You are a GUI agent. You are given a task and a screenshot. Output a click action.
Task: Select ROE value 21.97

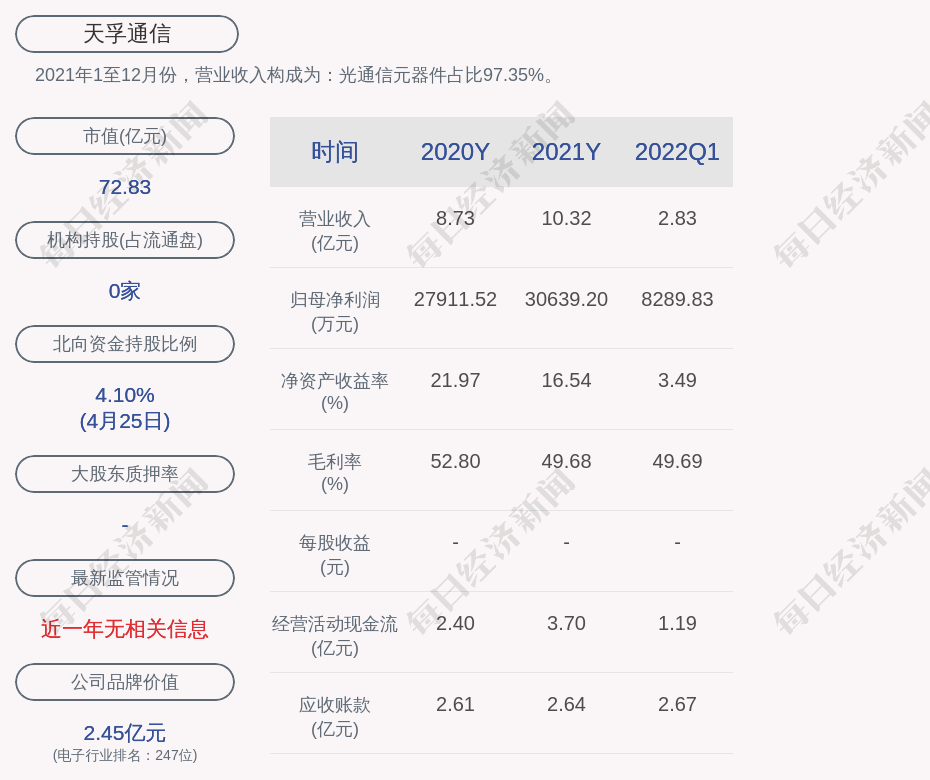456,380
